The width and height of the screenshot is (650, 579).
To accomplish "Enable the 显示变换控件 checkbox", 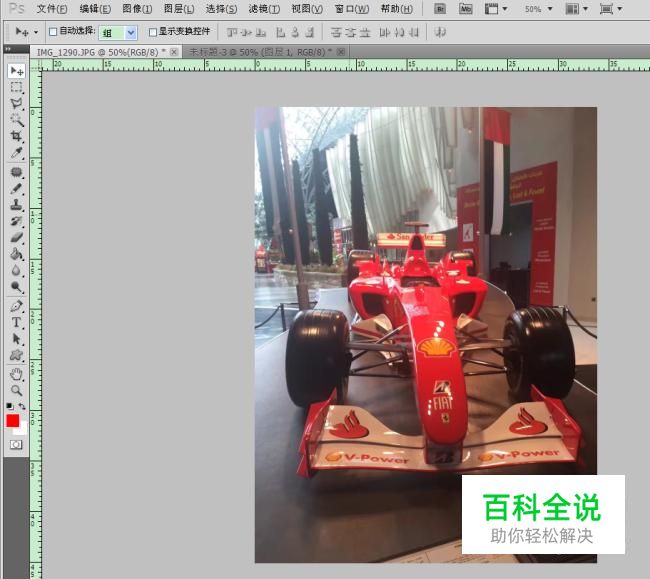I will click(x=153, y=32).
